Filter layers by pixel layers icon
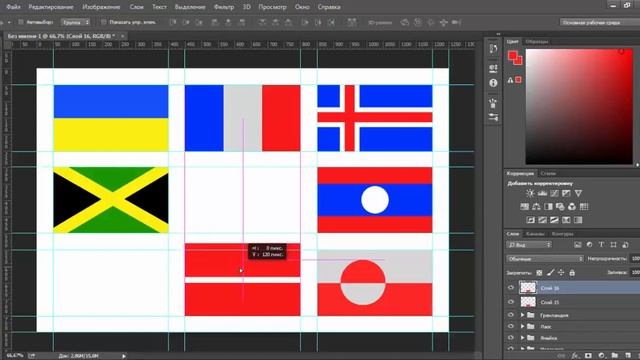The image size is (640, 360). [578, 245]
